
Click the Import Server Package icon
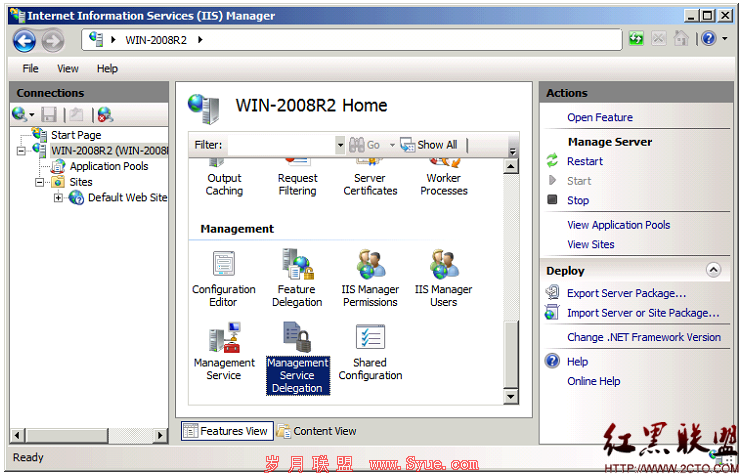(552, 312)
